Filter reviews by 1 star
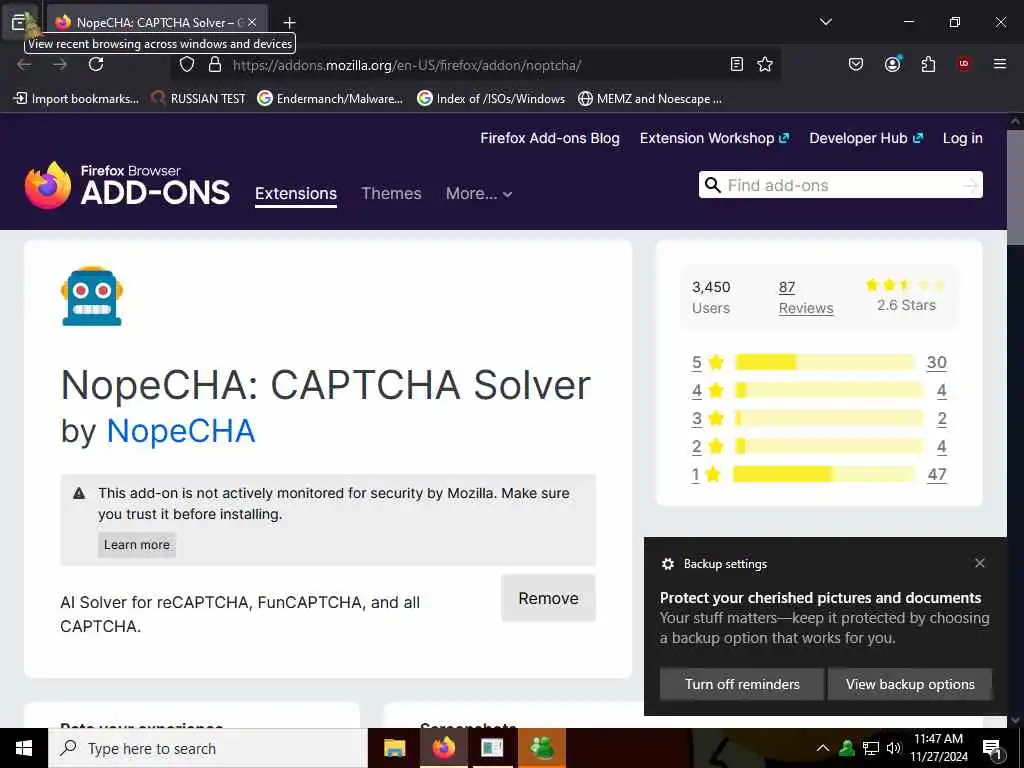Screen dimensions: 1024x768 [707, 475]
